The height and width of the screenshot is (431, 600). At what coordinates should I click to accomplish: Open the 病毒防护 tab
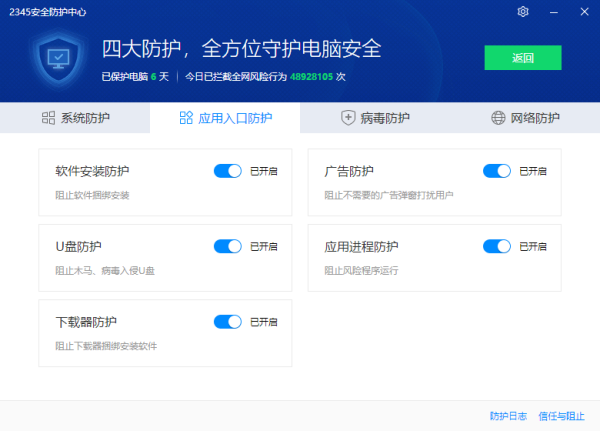pos(375,118)
